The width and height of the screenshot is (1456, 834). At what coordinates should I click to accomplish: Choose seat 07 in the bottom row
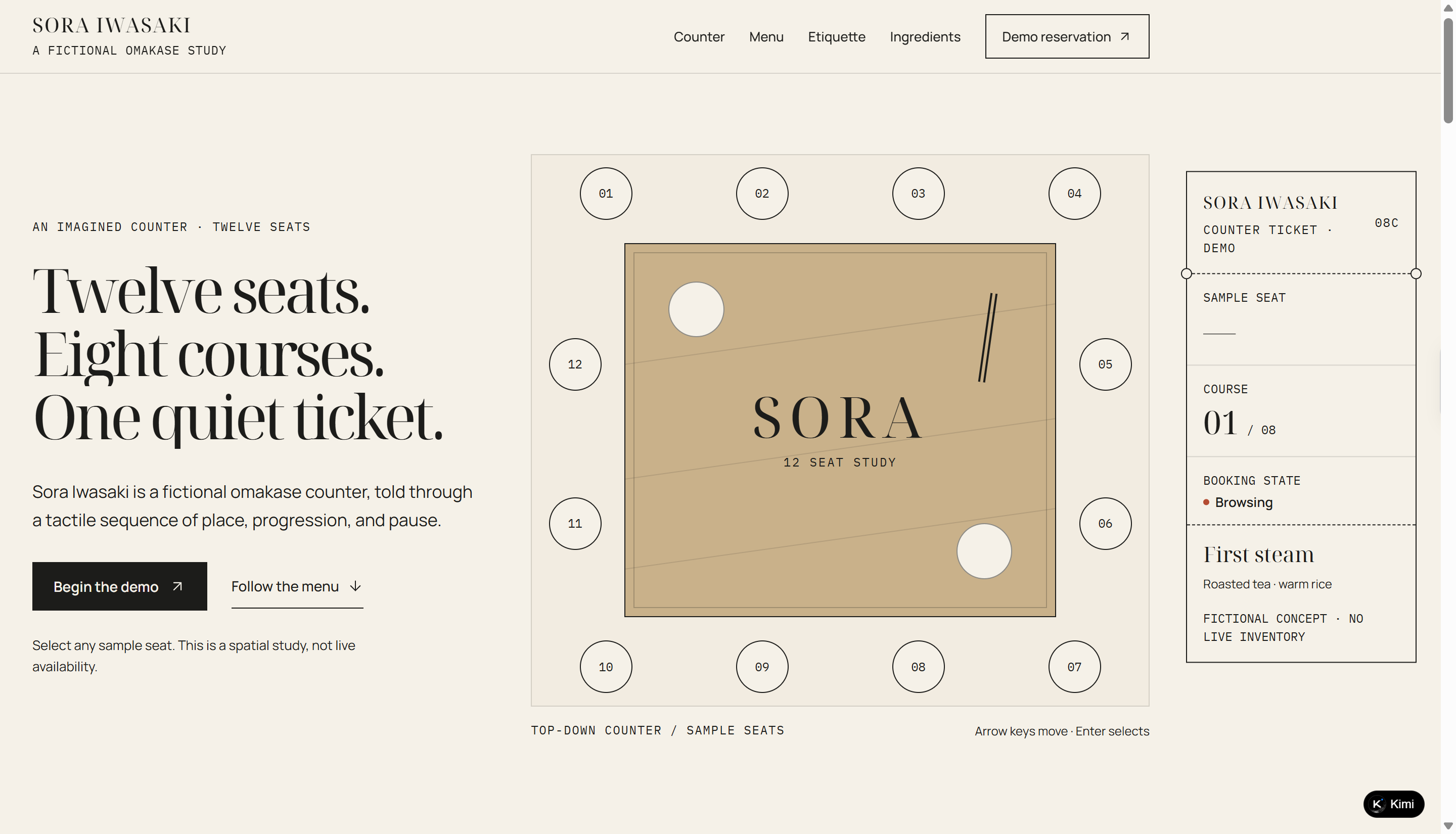coord(1074,667)
